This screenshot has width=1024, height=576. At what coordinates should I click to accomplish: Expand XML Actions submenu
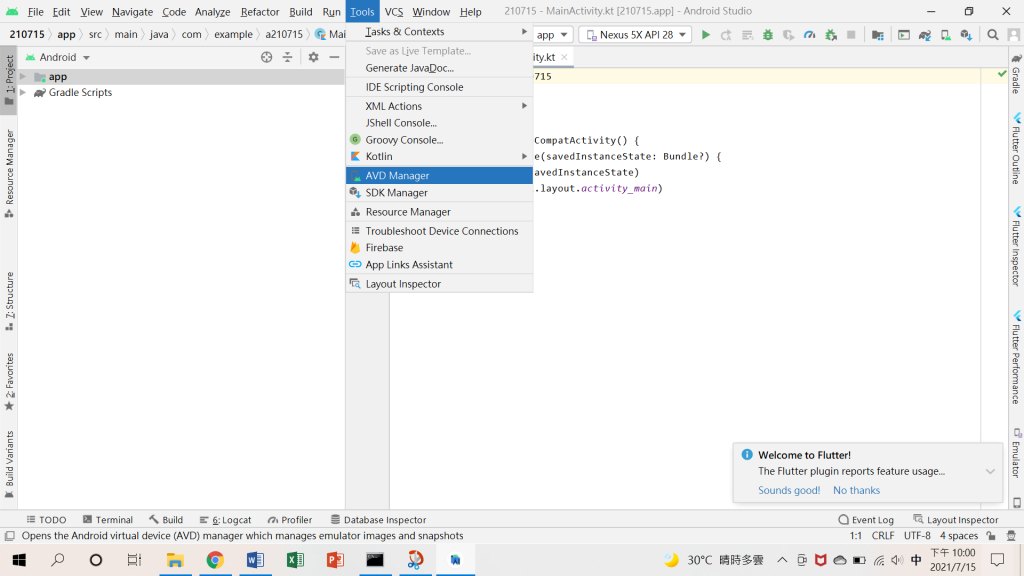point(439,106)
